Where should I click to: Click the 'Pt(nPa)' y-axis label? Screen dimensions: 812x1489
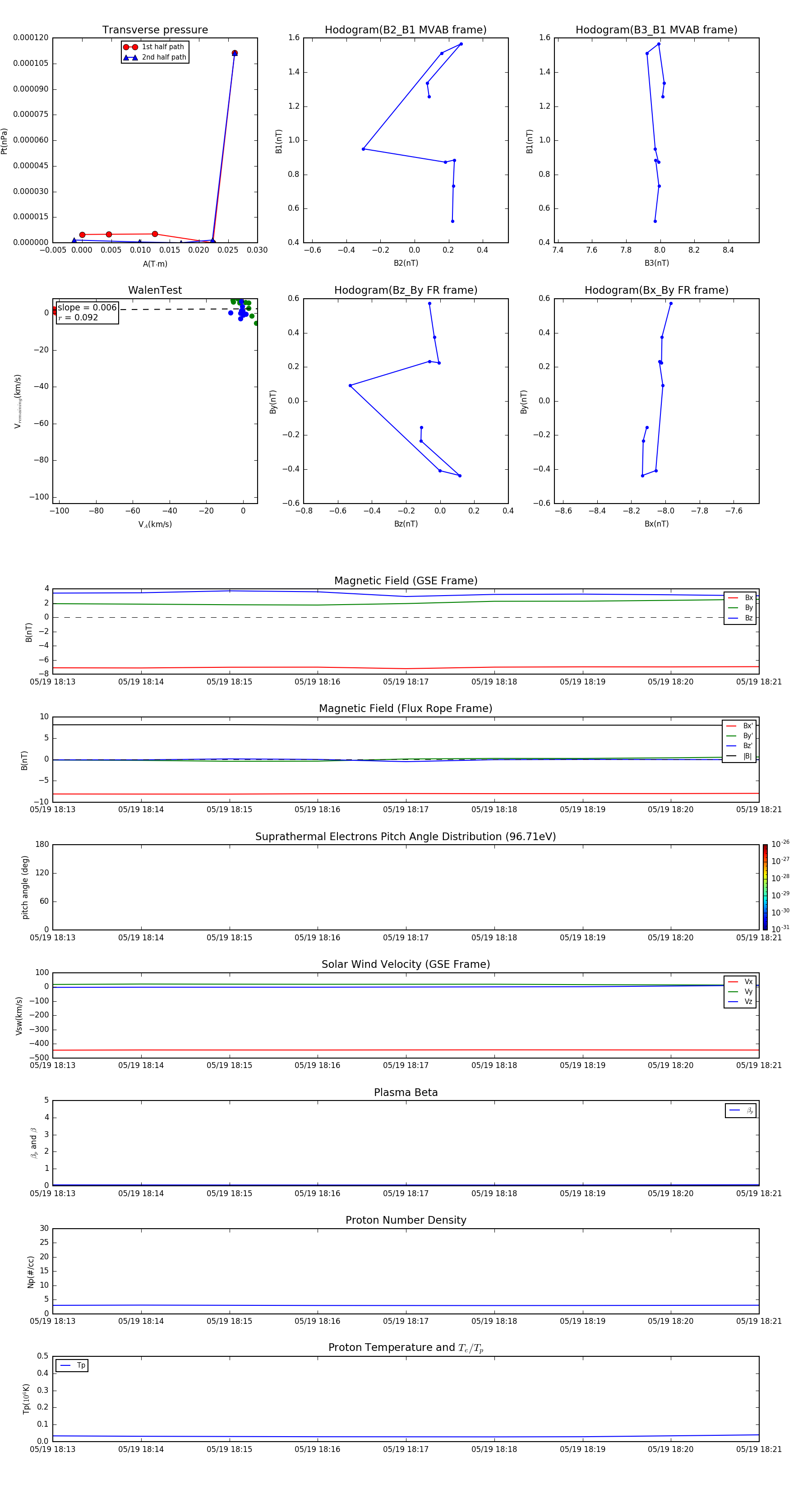5,141
